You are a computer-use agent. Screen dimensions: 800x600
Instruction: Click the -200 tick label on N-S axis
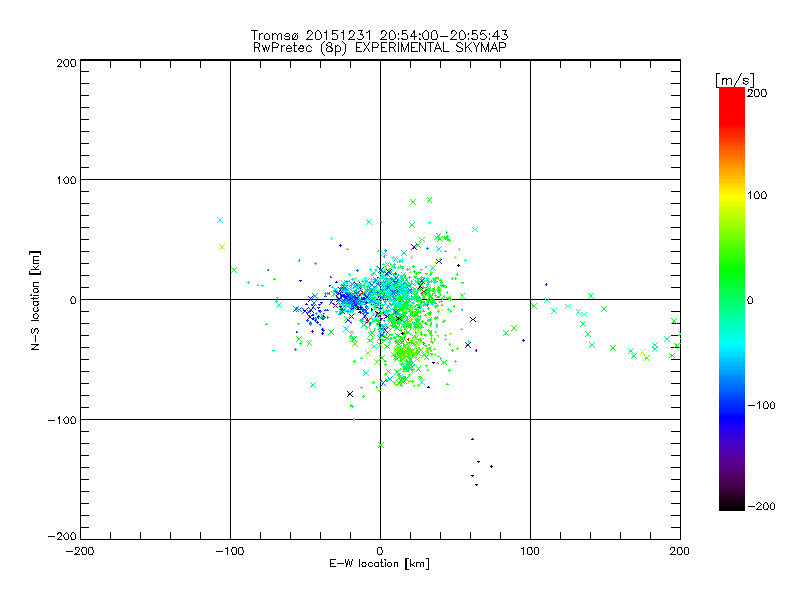click(62, 537)
